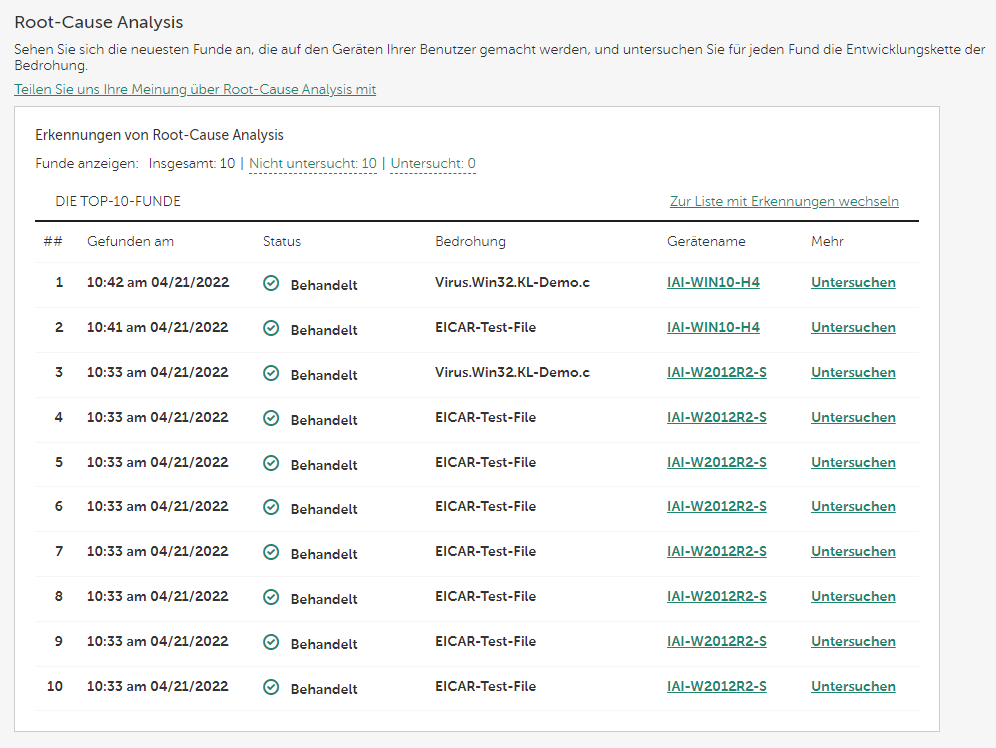Select the Behandelt status icon on row 3
Screen dimensions: 996x748
(271, 372)
